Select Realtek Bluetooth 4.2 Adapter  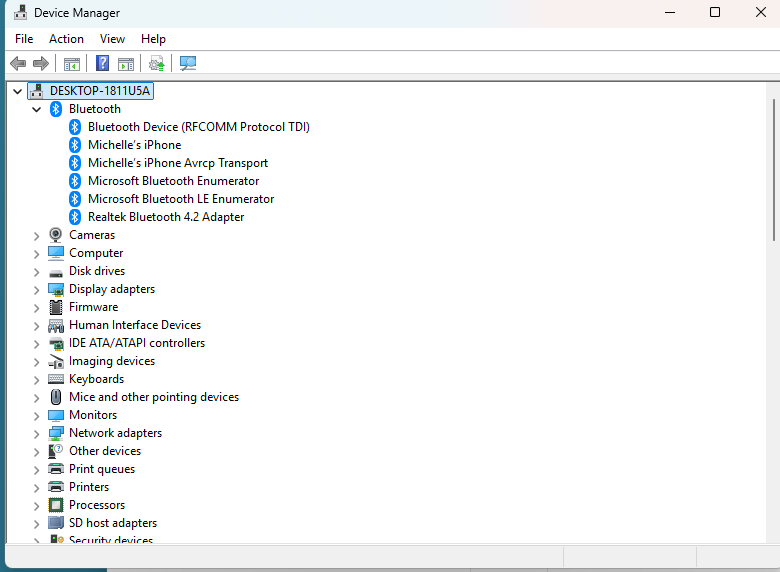click(x=166, y=217)
